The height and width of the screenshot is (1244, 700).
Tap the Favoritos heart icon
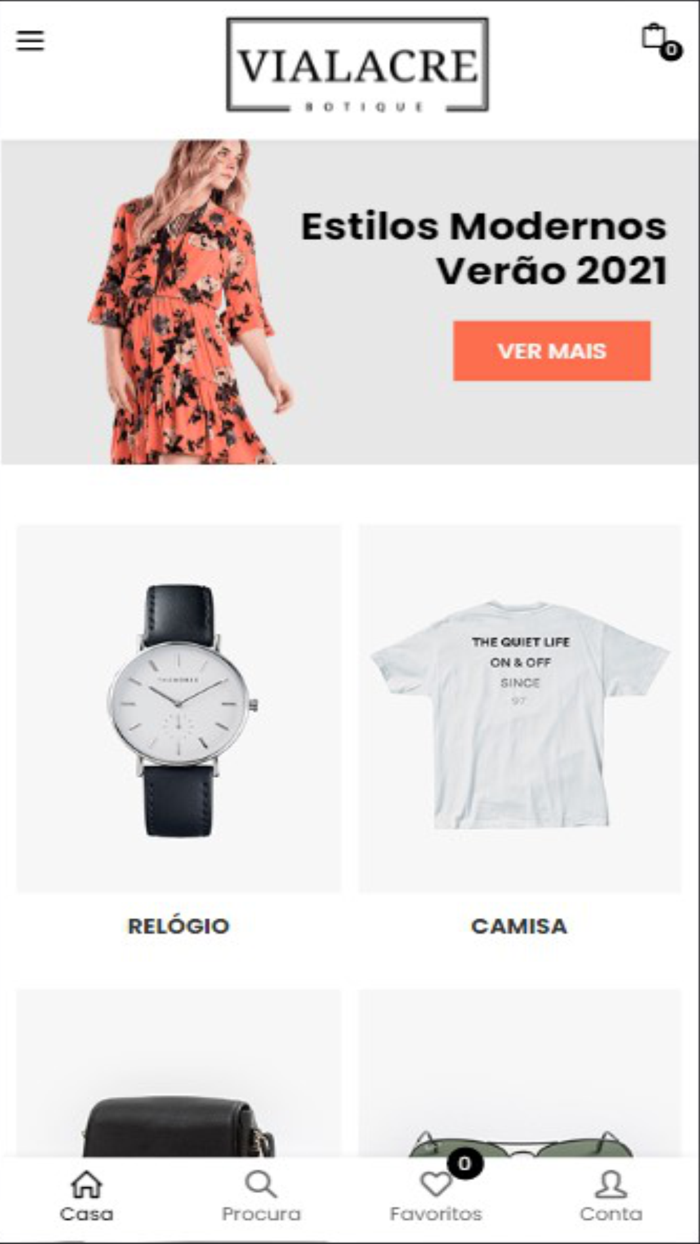click(x=435, y=1184)
